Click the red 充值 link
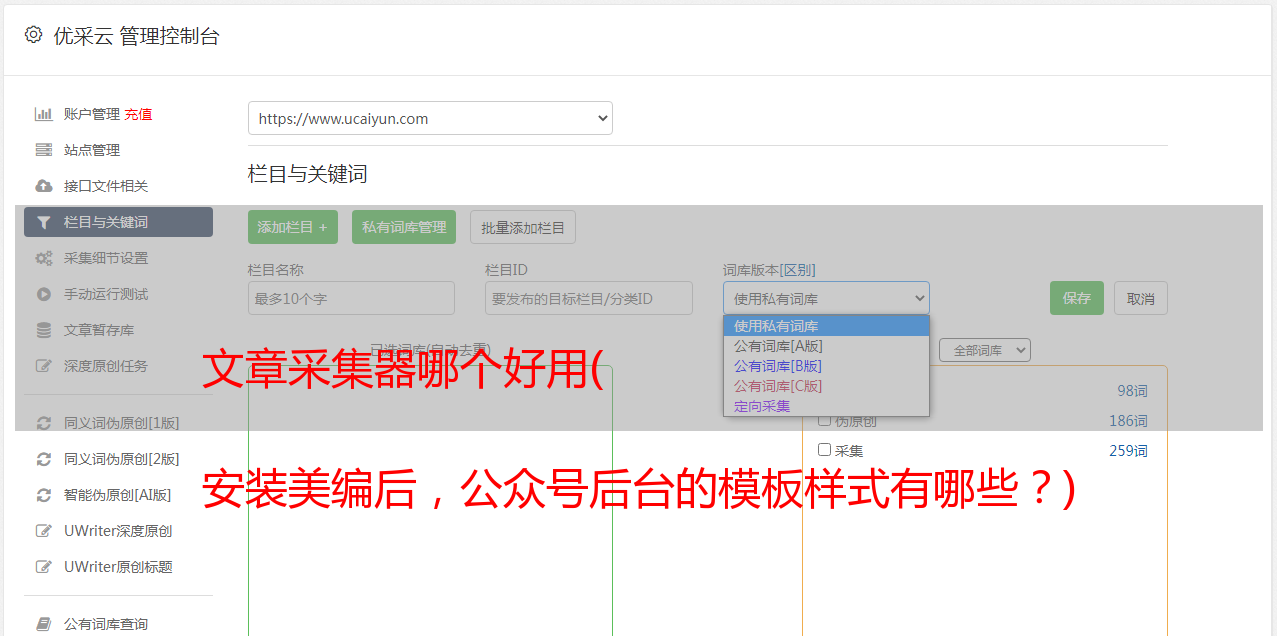This screenshot has height=636, width=1277. coord(138,114)
